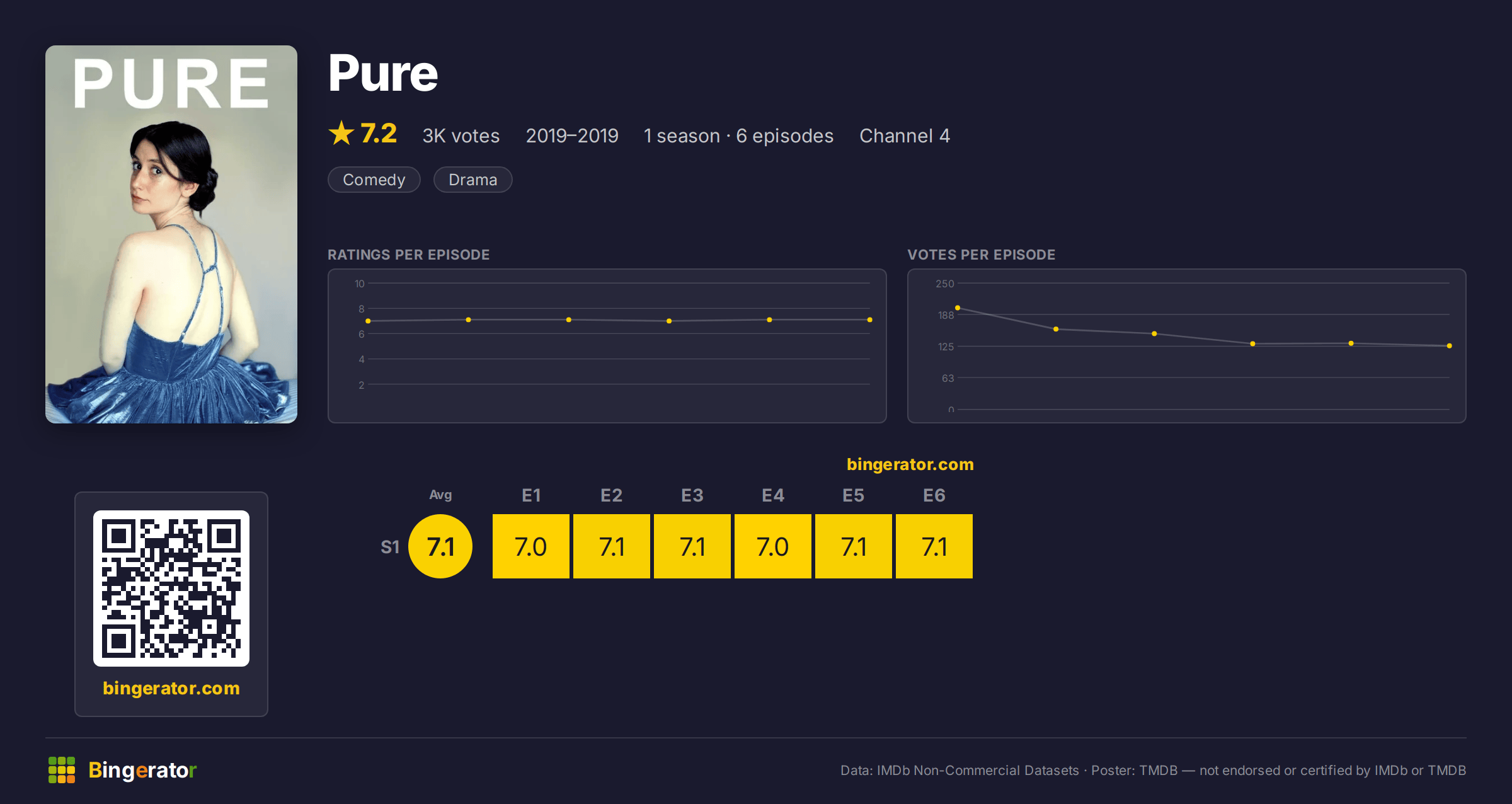Viewport: 1512px width, 804px height.
Task: Click the QR code image
Action: coord(171,588)
